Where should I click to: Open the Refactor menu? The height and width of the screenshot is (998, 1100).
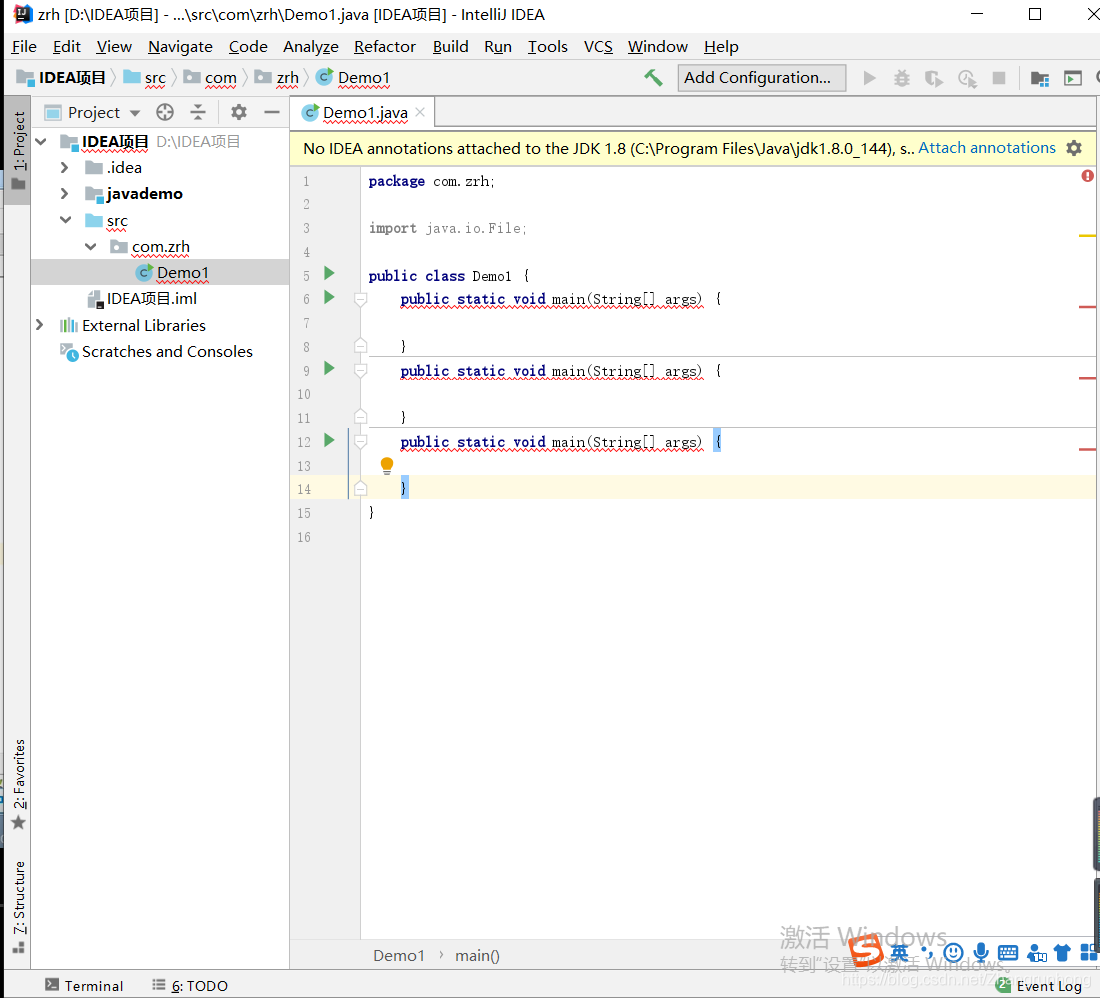tap(384, 47)
